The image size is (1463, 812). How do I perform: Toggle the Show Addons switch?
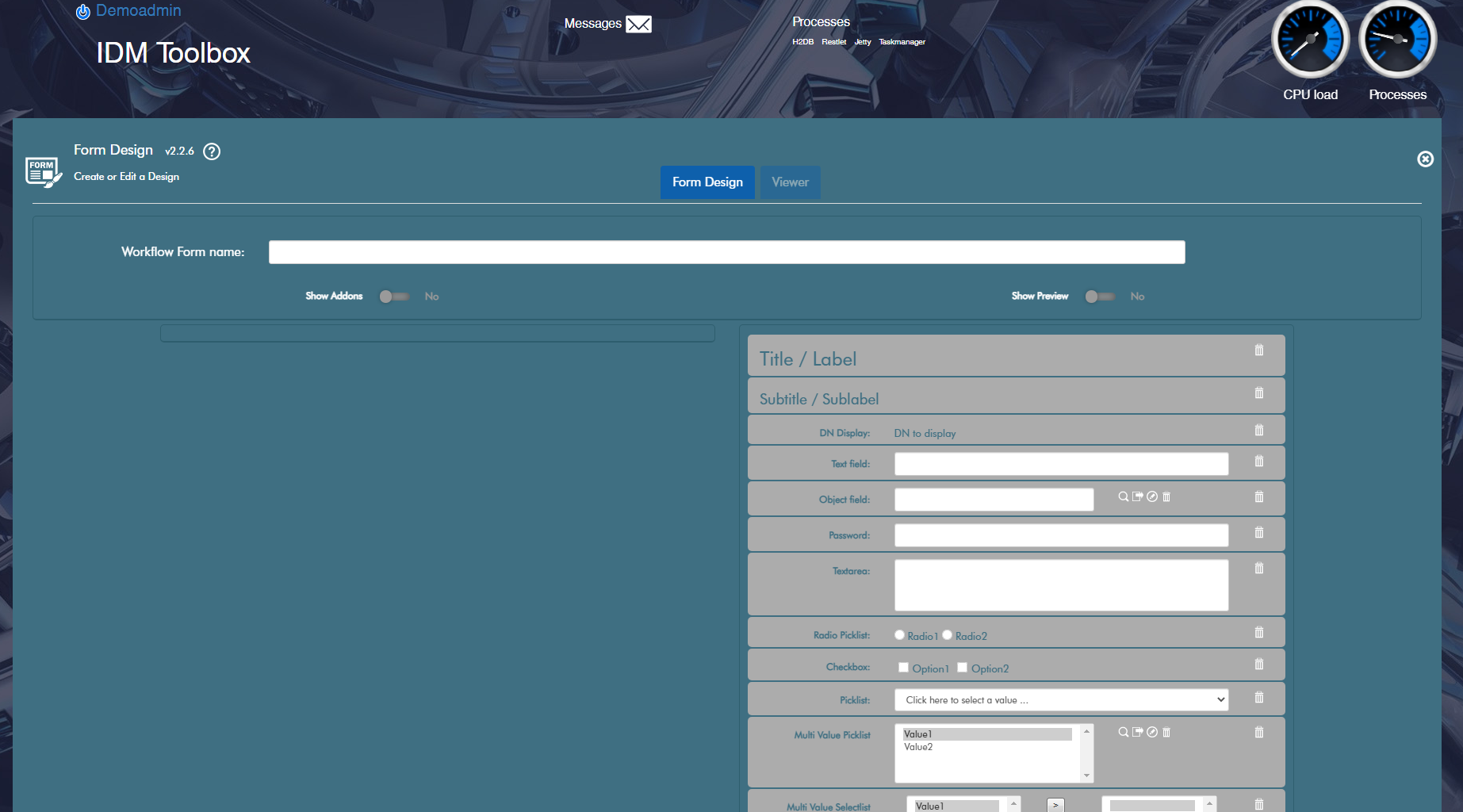tap(393, 297)
